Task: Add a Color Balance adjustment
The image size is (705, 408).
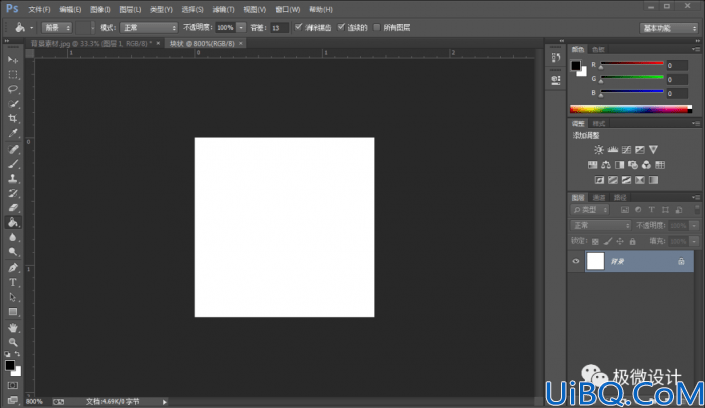Action: click(606, 165)
